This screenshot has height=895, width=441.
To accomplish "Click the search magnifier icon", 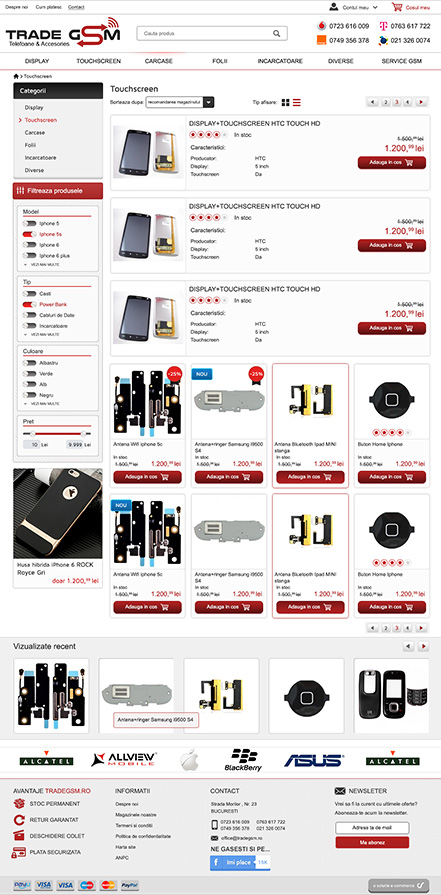I will pyautogui.click(x=277, y=34).
